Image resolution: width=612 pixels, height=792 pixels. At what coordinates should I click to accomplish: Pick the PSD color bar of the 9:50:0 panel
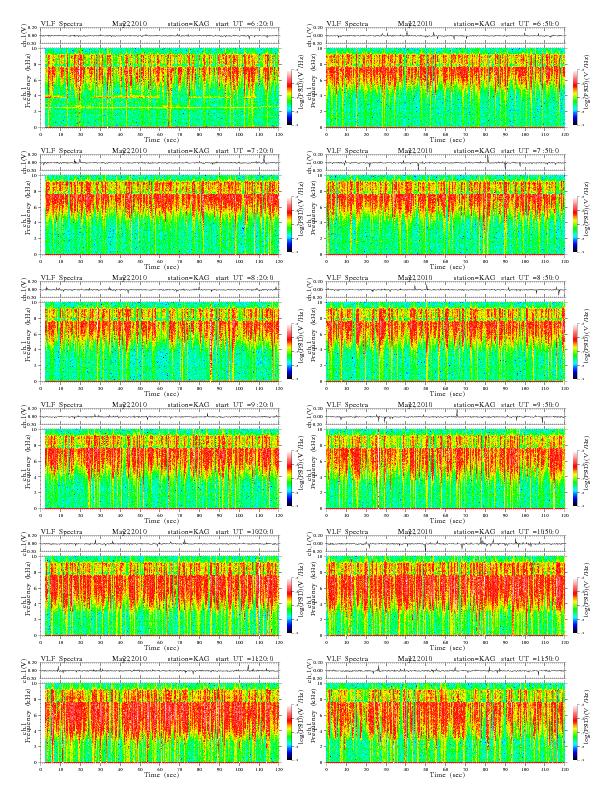tap(575, 478)
